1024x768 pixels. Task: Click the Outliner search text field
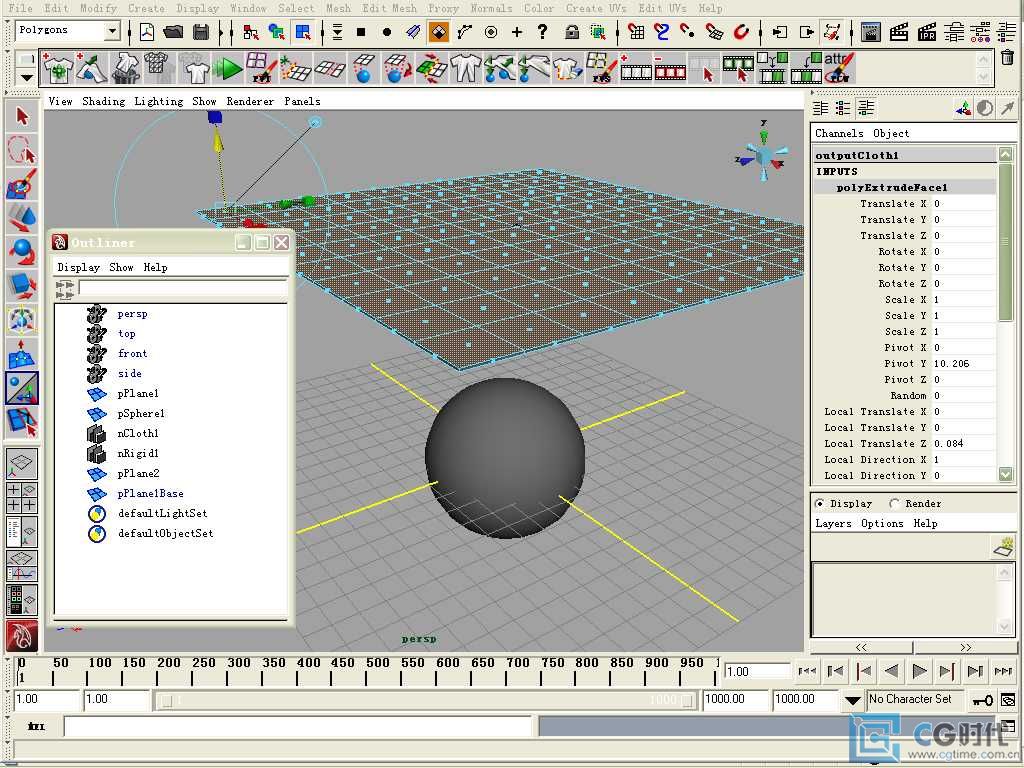183,288
